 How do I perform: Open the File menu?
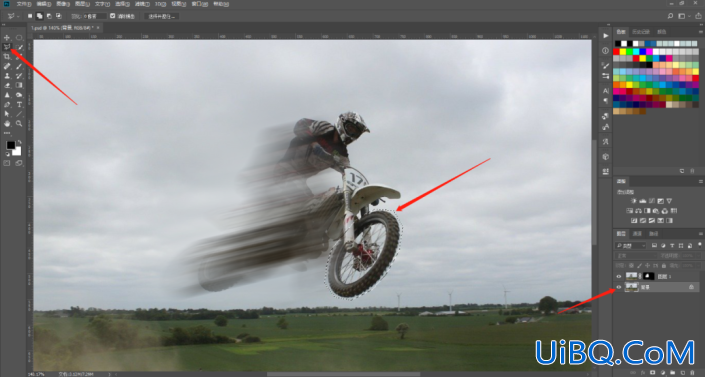click(x=23, y=4)
